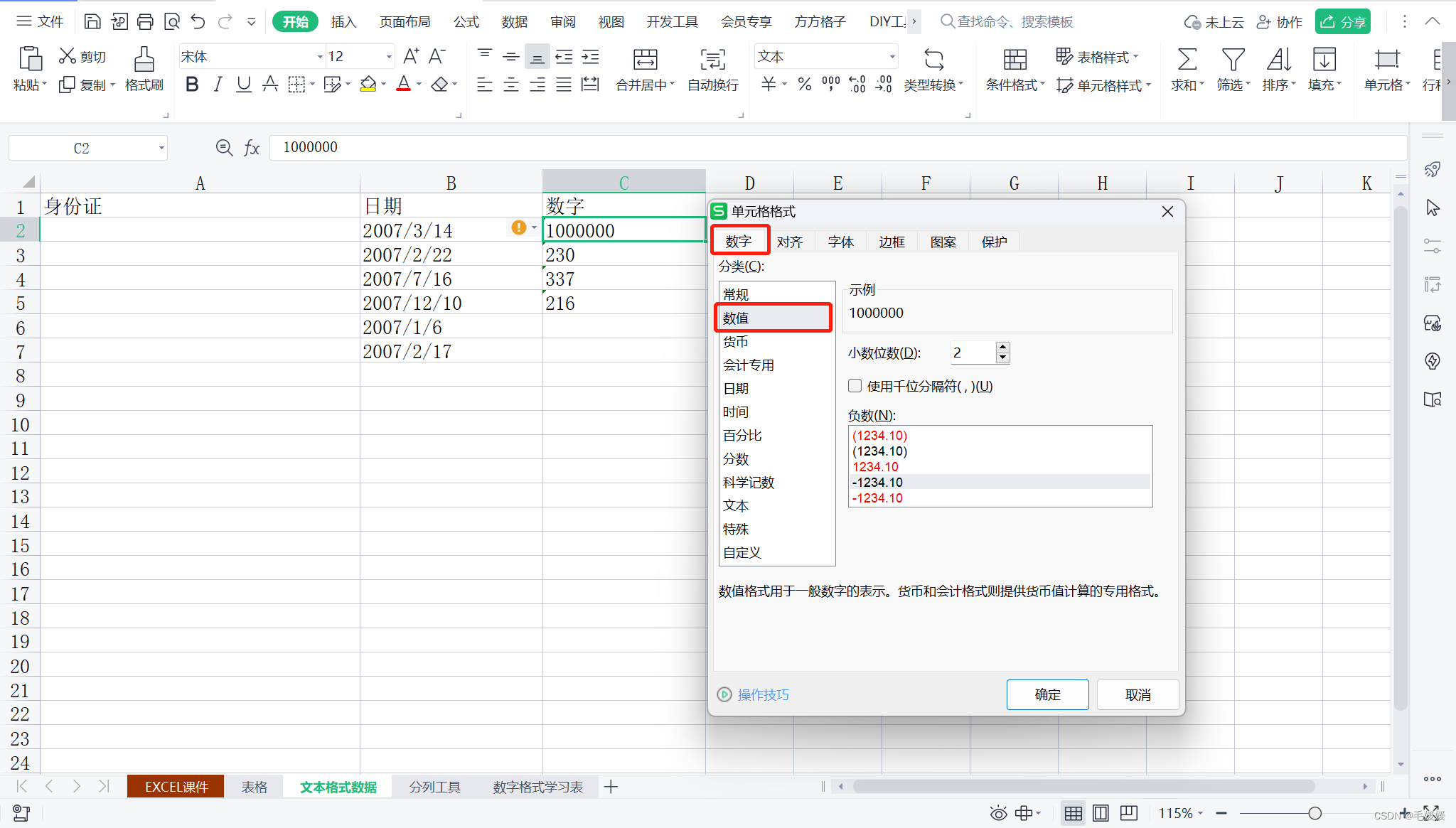Click the Wrap Text (自动换行) icon
Image resolution: width=1456 pixels, height=828 pixels.
point(712,60)
